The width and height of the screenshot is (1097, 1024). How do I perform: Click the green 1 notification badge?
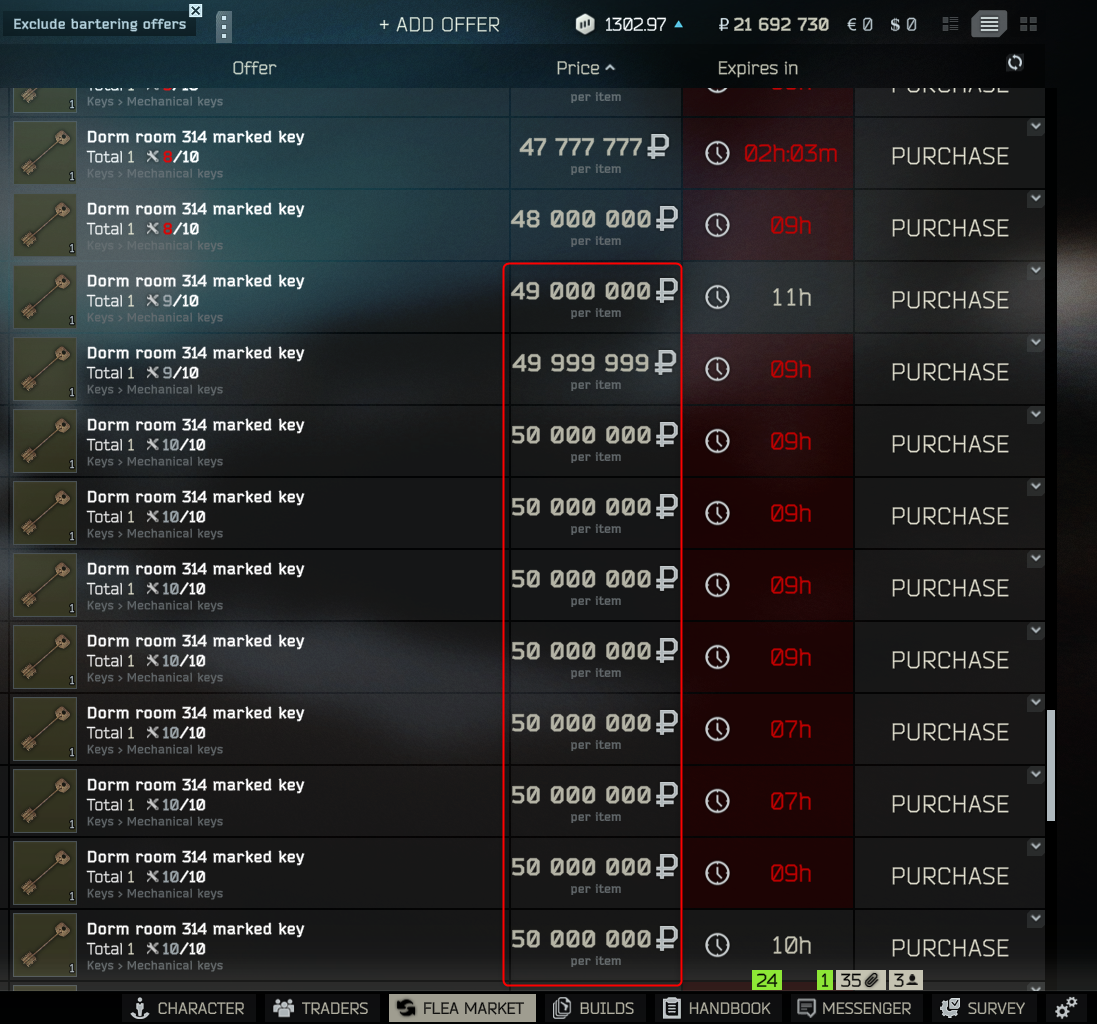[825, 980]
